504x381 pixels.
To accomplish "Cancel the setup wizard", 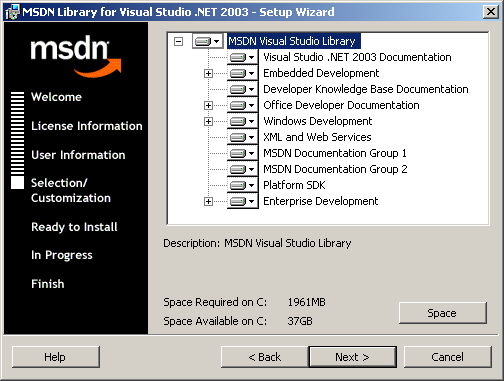I will [x=448, y=357].
